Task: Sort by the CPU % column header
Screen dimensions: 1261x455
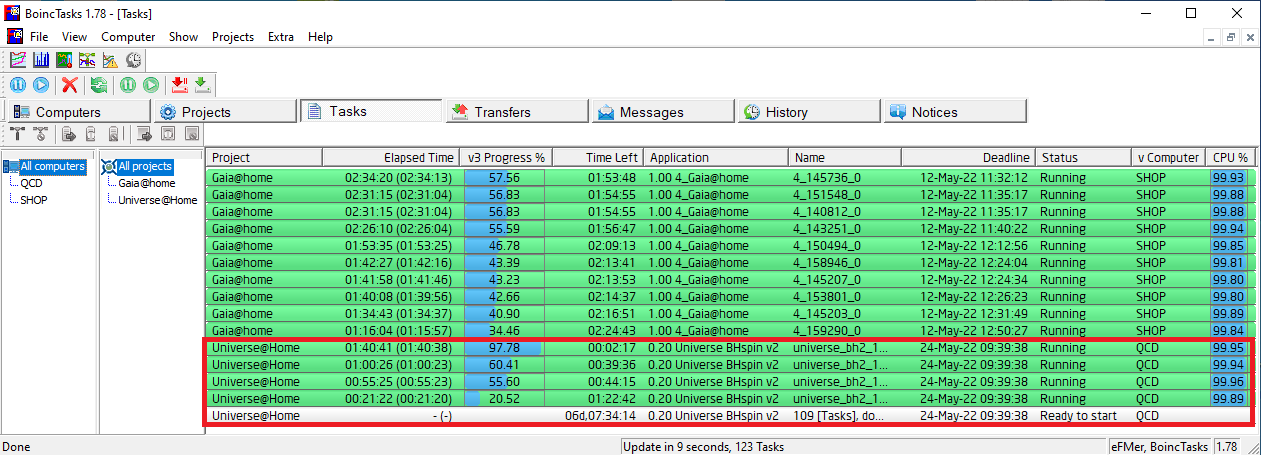Action: coord(1231,157)
